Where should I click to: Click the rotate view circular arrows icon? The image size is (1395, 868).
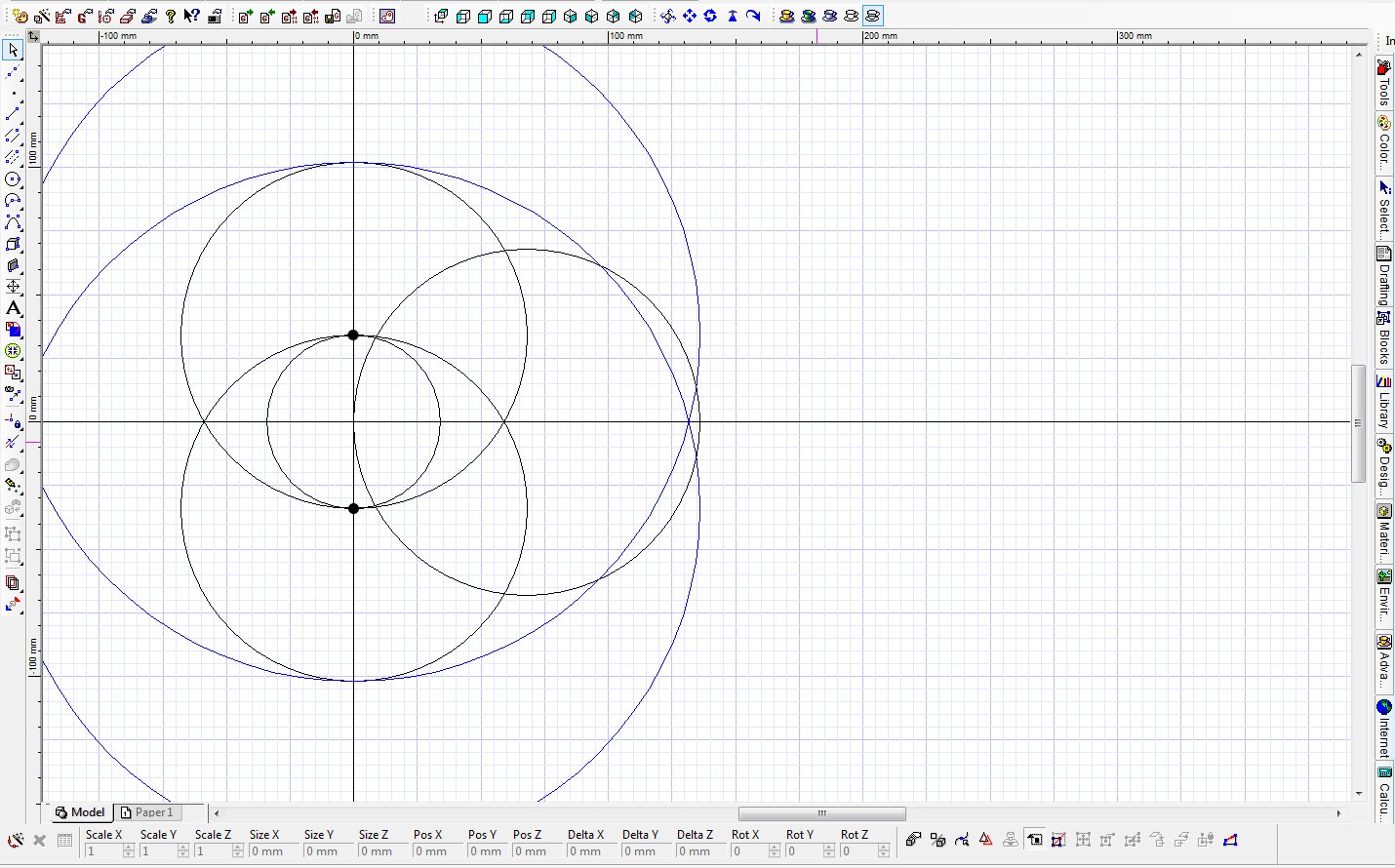(710, 16)
